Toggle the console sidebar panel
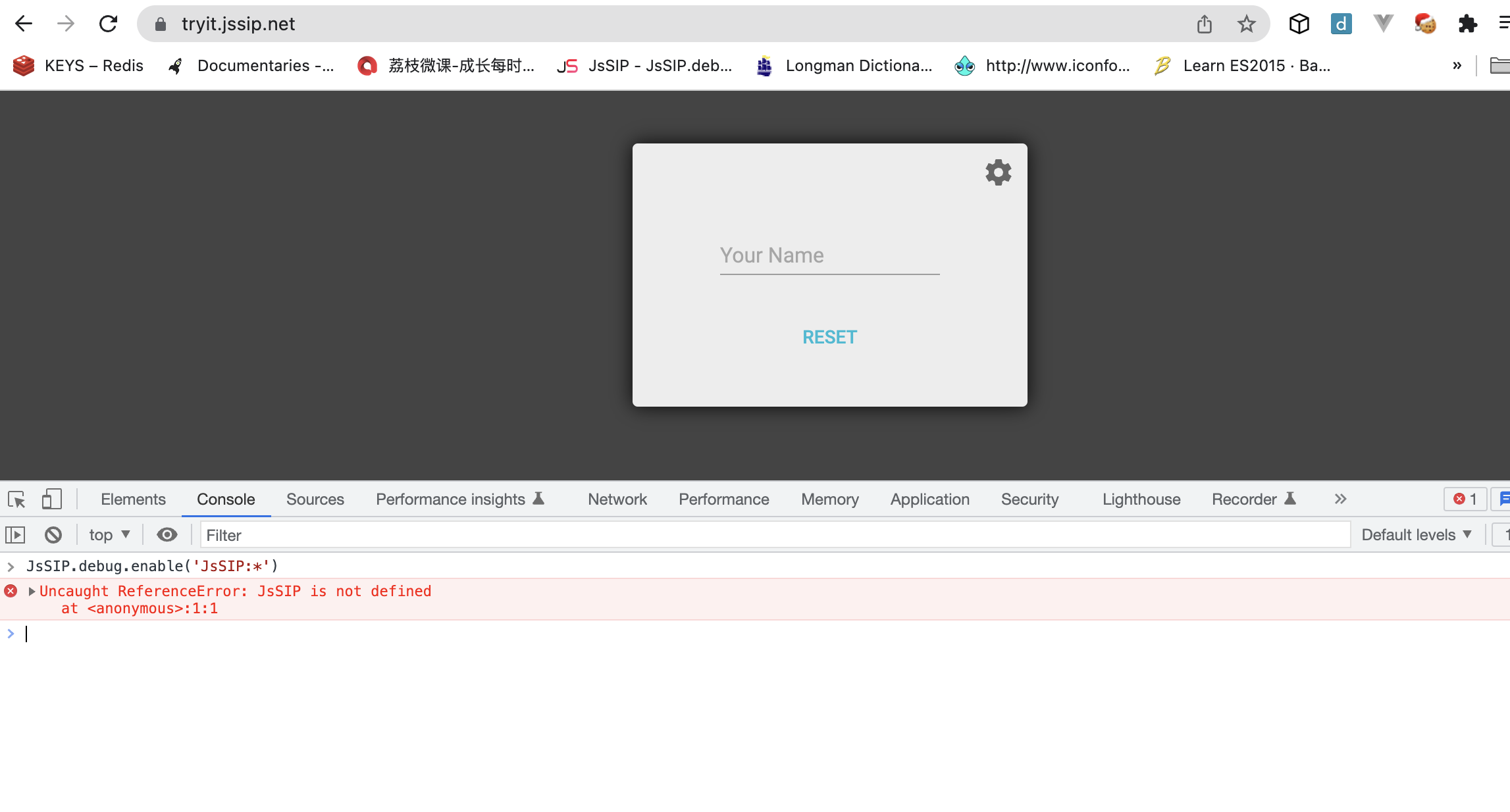 tap(14, 534)
